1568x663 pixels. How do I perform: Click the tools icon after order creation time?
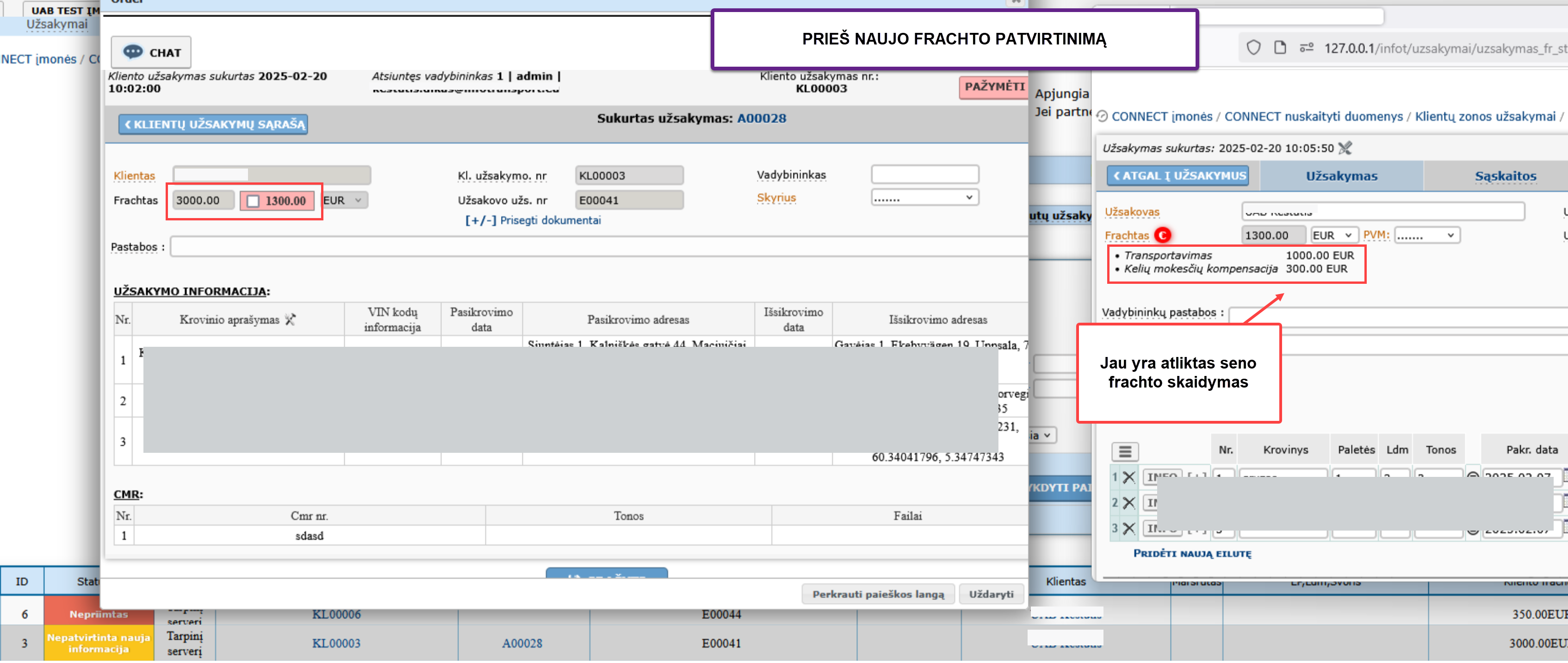(1345, 148)
